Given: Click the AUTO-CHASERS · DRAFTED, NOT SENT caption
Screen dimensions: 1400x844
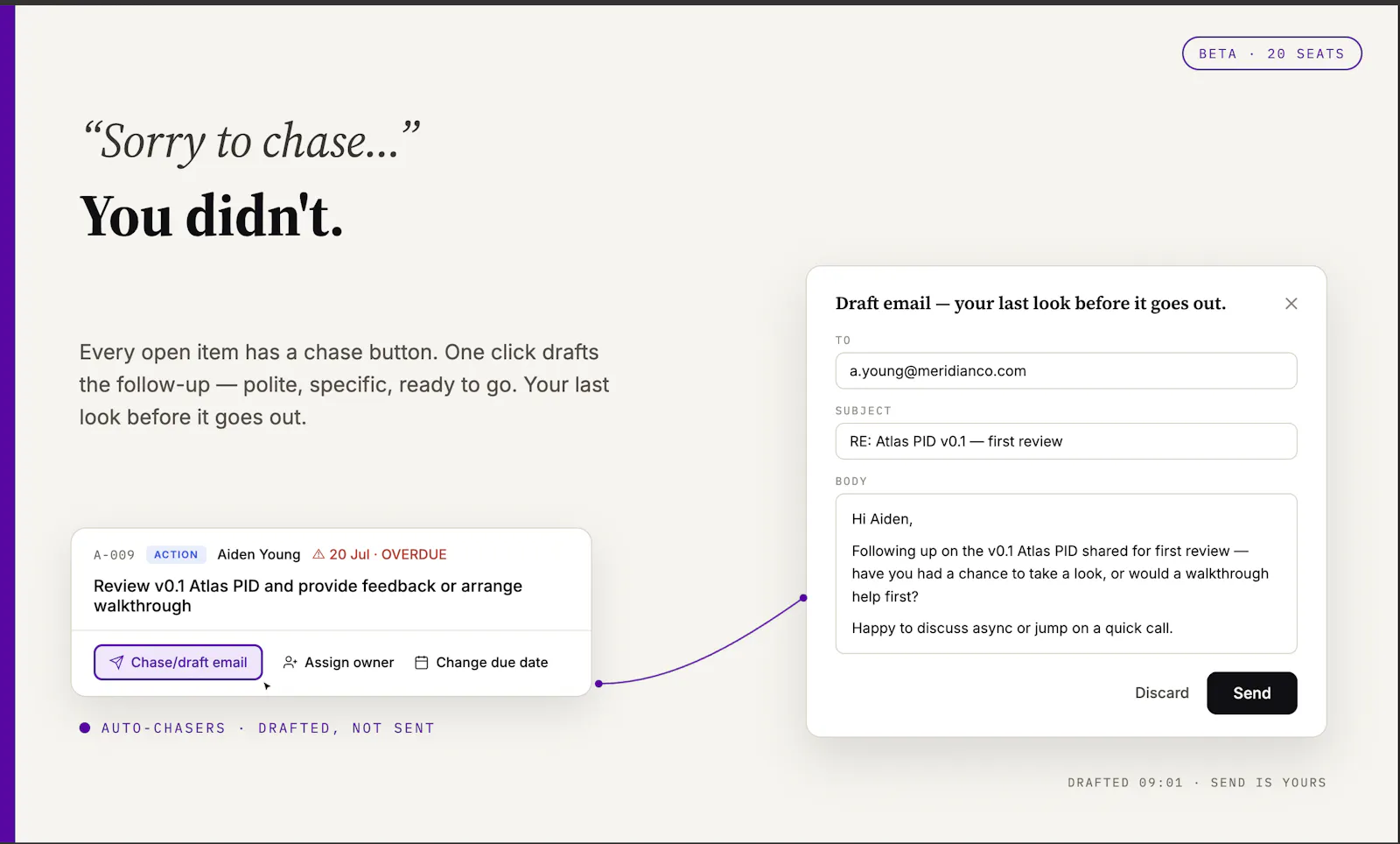Looking at the screenshot, I should point(268,728).
